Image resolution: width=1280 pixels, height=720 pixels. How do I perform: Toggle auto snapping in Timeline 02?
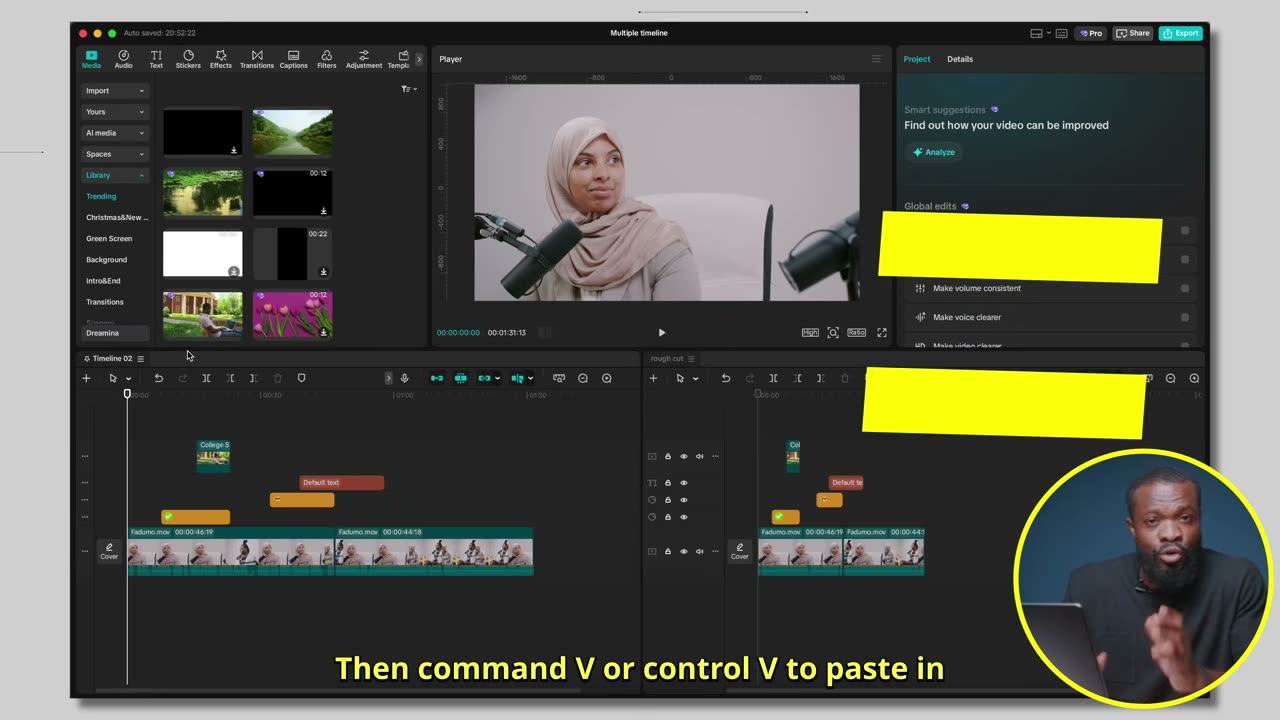pyautogui.click(x=461, y=378)
